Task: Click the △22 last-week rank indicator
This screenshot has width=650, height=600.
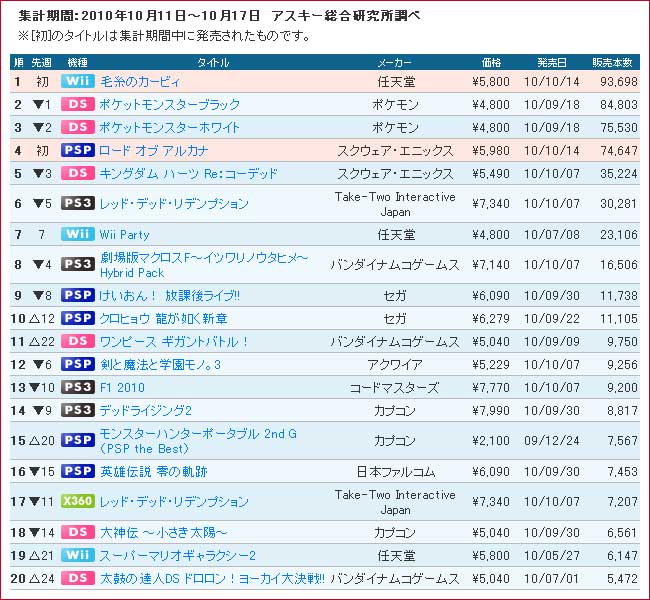Action: 42,342
